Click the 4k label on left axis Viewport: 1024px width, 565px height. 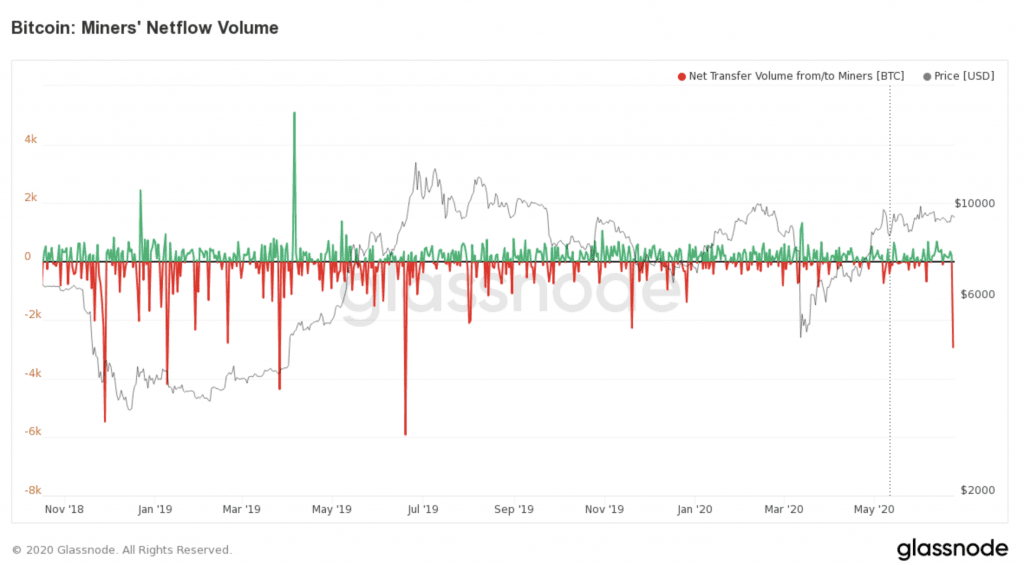(x=30, y=140)
